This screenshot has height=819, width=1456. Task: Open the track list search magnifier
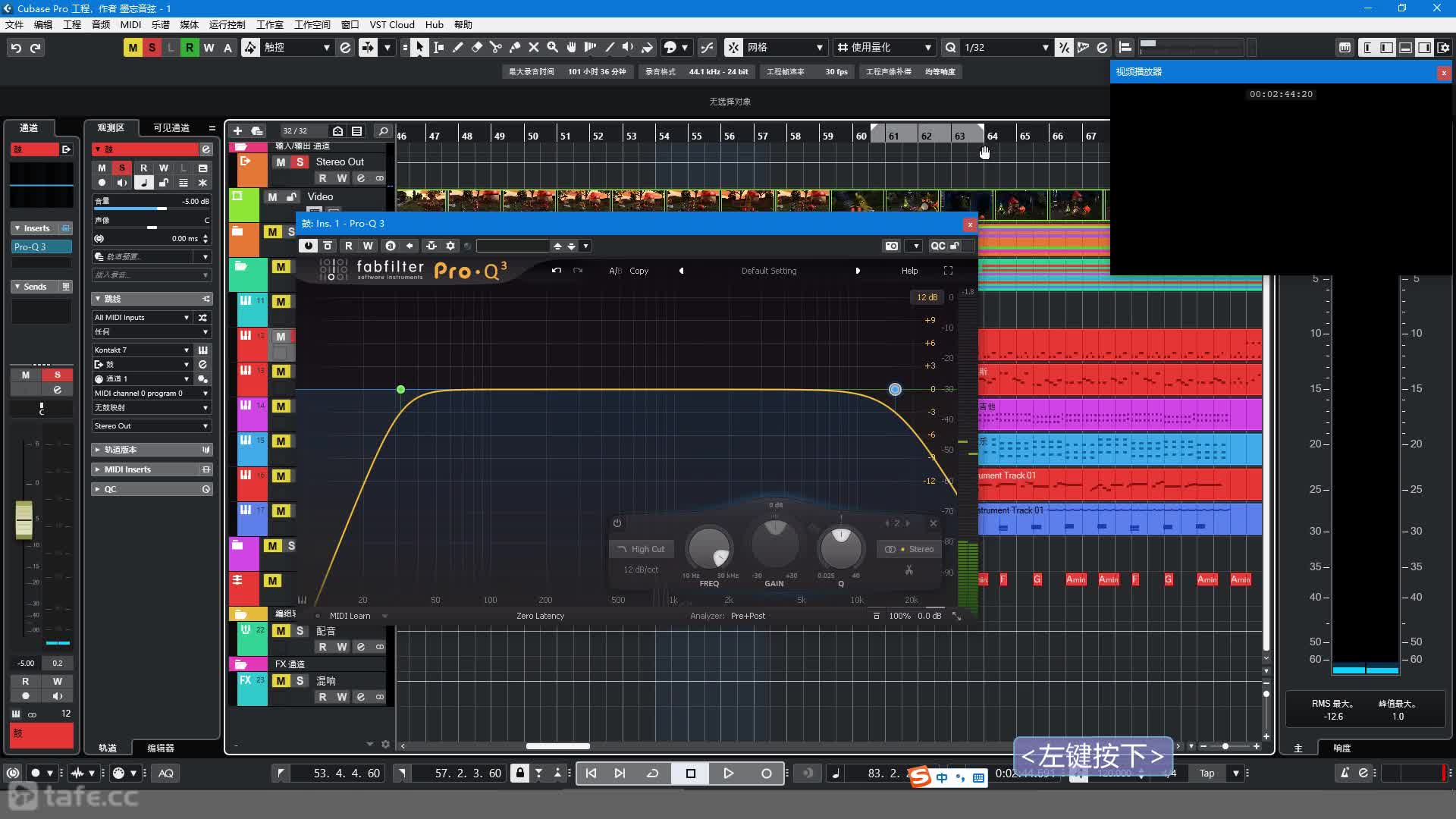click(383, 130)
